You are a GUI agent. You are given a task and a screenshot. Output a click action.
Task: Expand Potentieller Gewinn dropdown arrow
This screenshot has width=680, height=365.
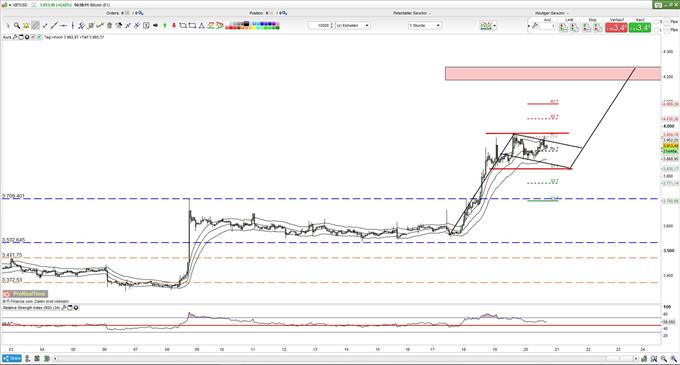[x=430, y=13]
